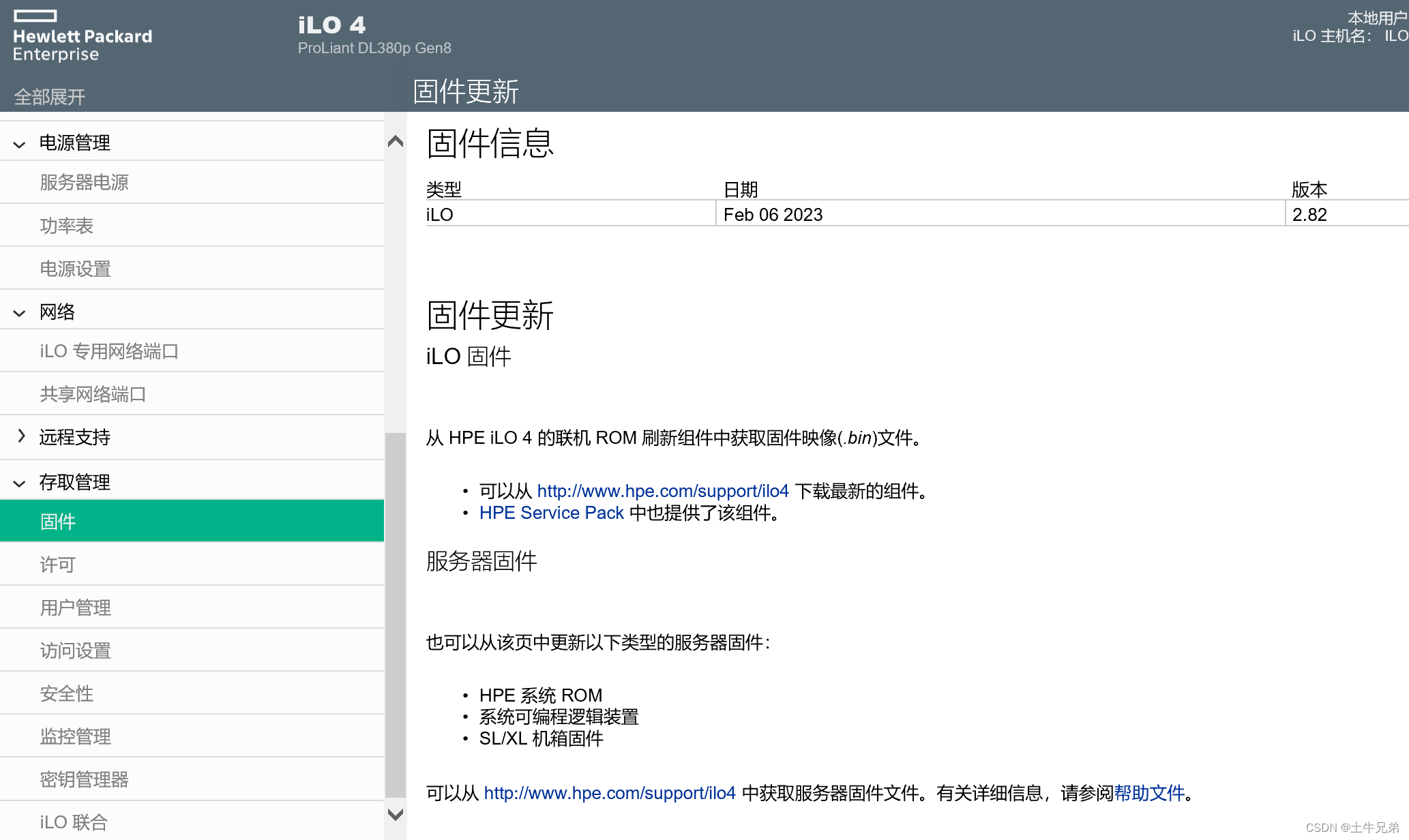The width and height of the screenshot is (1409, 840).
Task: Open the 监控管理 page
Action: (x=75, y=736)
